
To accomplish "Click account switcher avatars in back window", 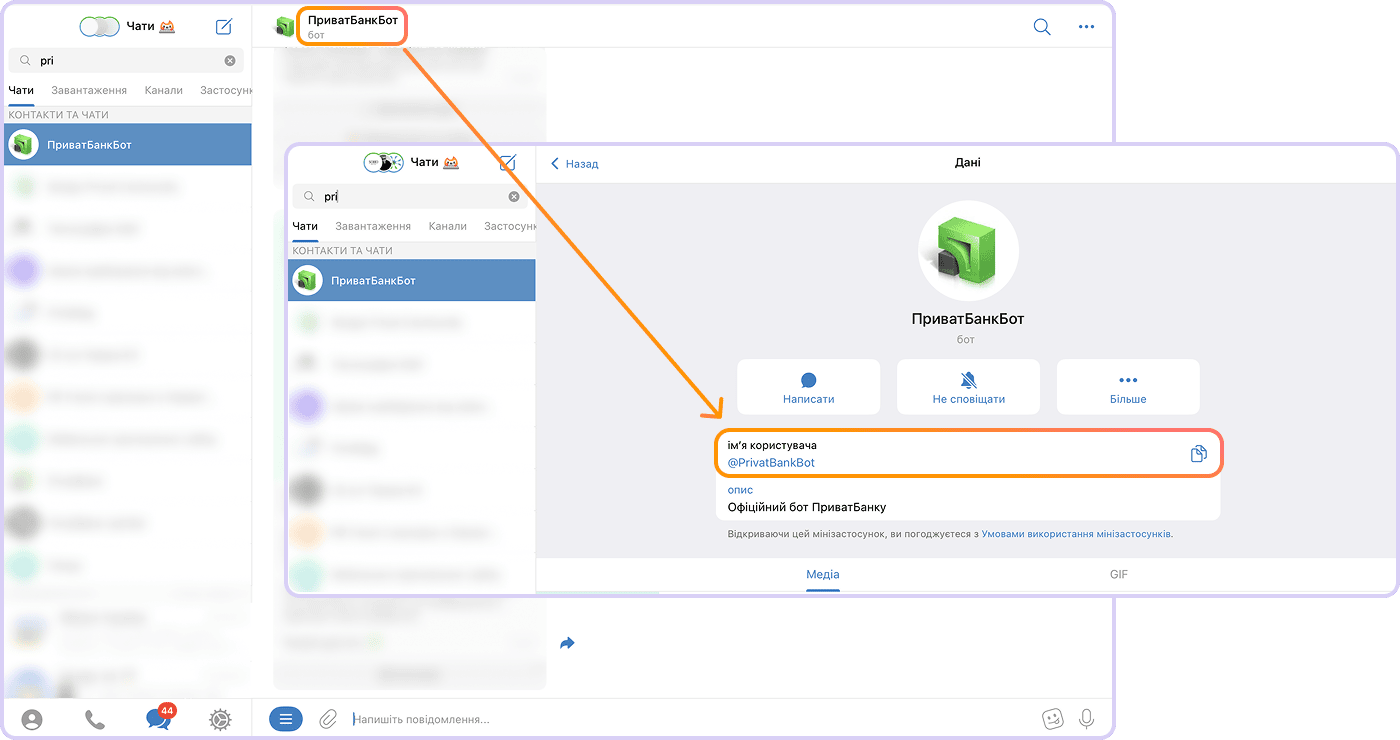I will pos(99,27).
